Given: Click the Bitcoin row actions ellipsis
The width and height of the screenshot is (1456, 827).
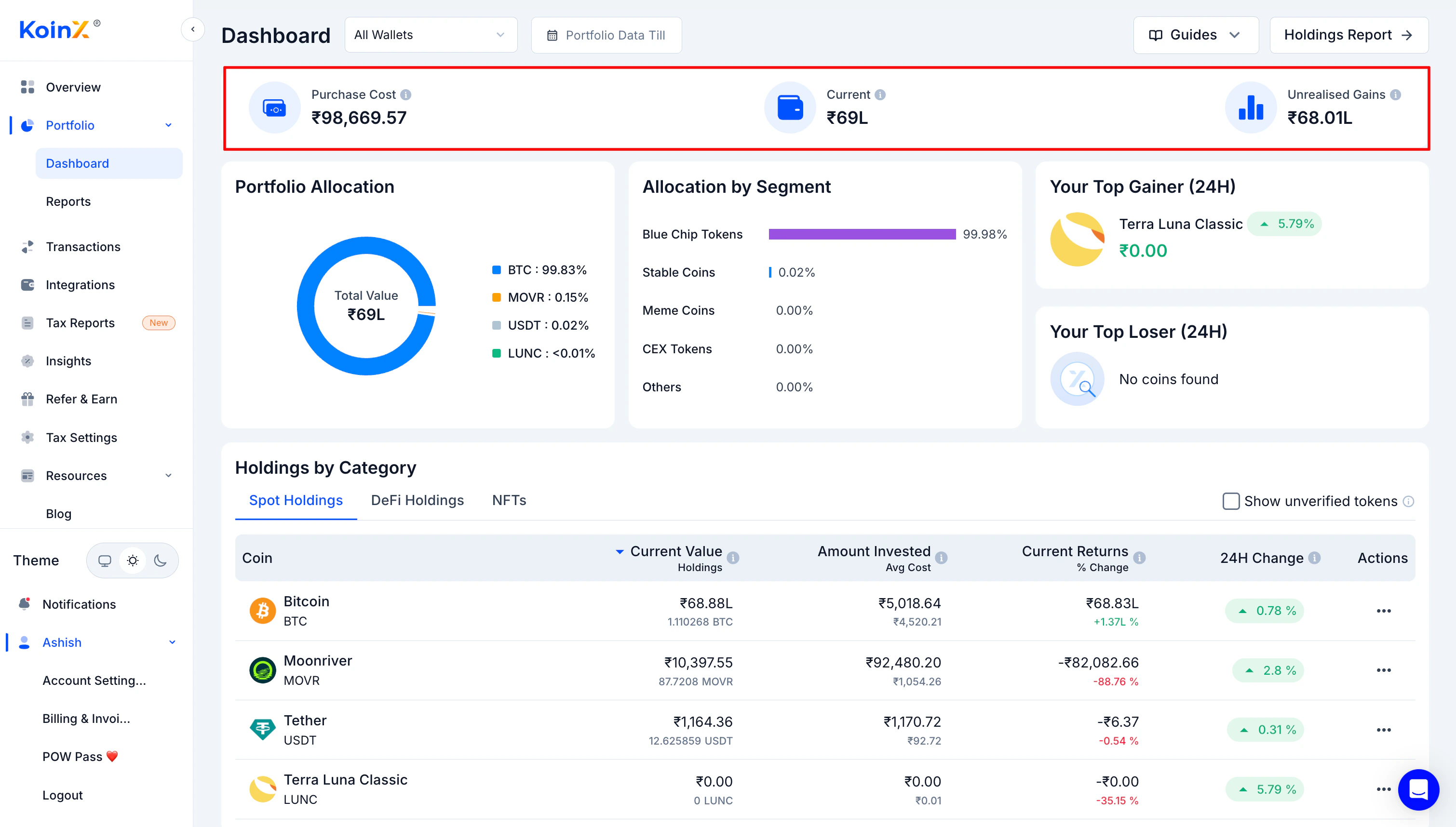Looking at the screenshot, I should click(x=1383, y=611).
